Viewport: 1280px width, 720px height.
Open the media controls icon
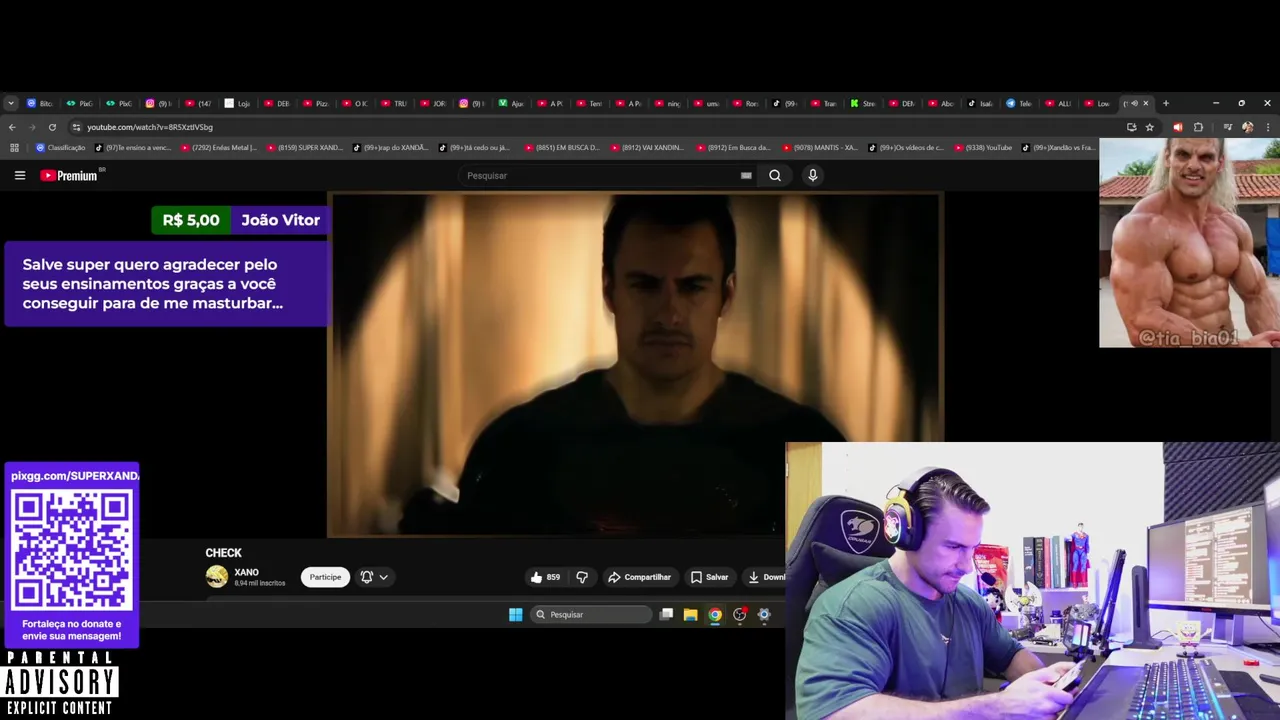coord(1227,127)
